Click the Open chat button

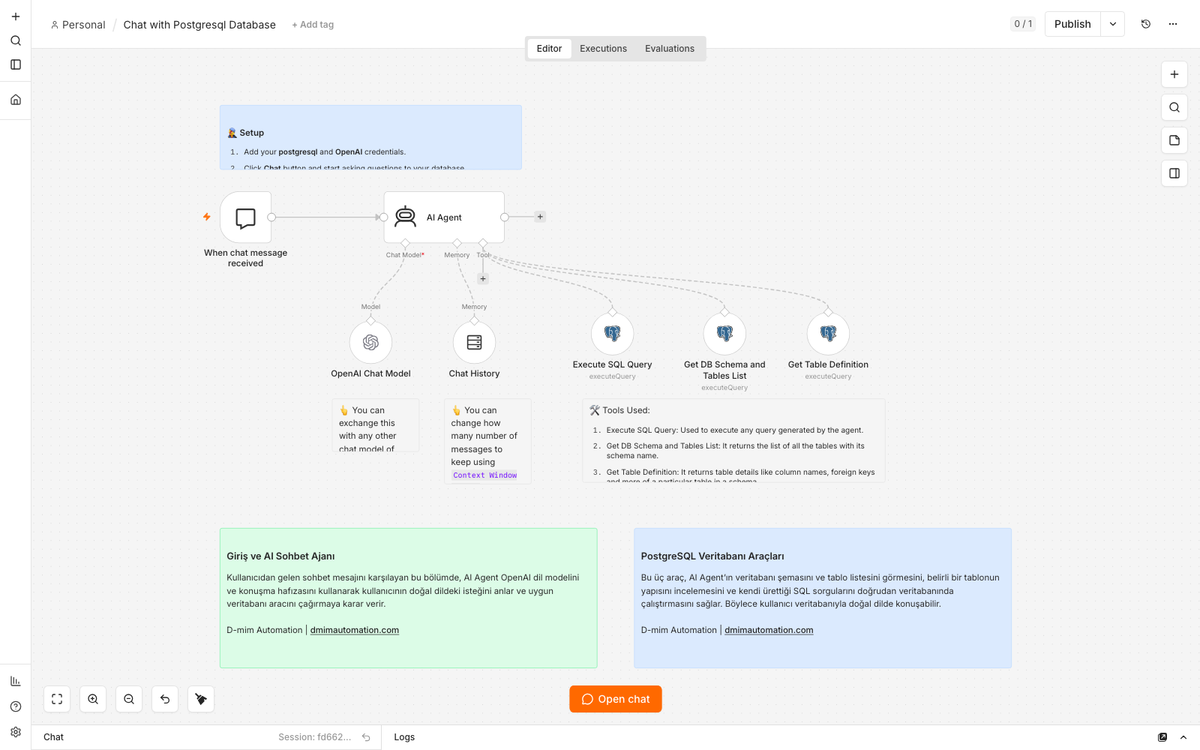(x=616, y=699)
